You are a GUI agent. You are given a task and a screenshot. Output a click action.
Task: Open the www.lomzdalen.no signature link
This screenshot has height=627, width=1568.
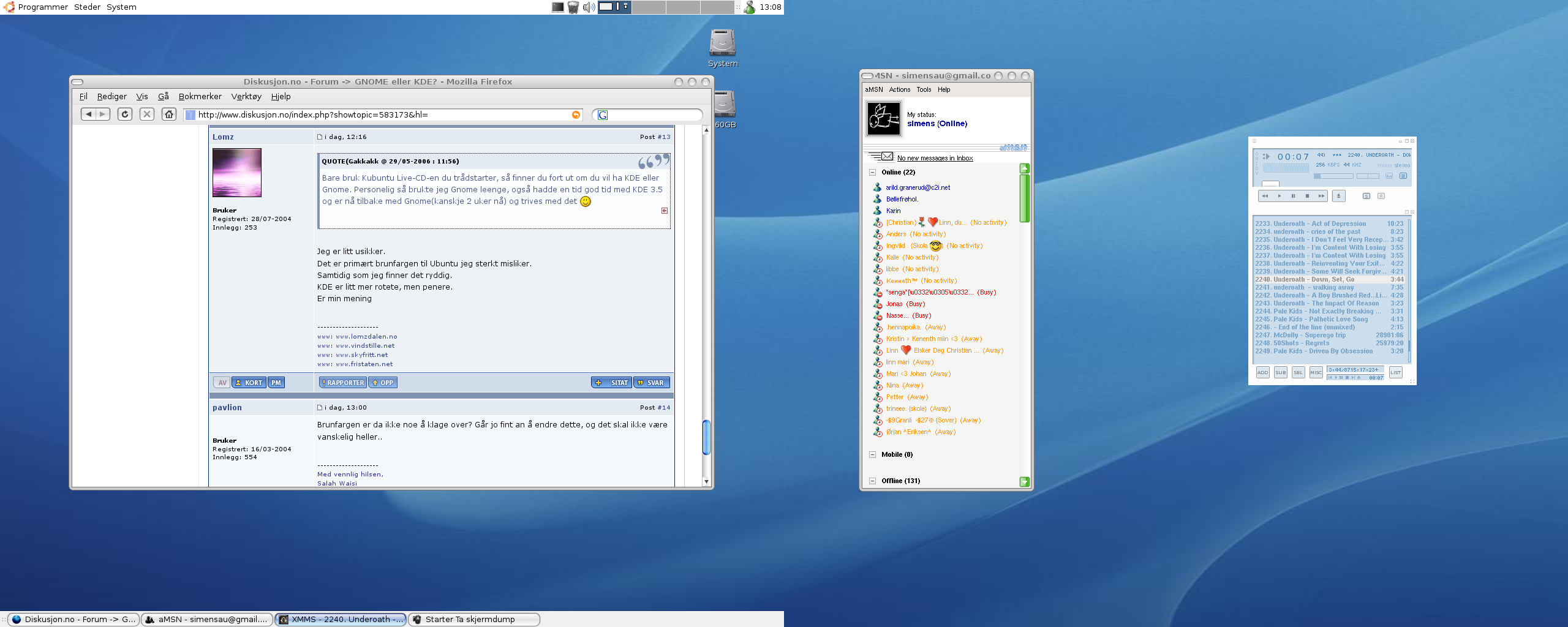tap(366, 336)
